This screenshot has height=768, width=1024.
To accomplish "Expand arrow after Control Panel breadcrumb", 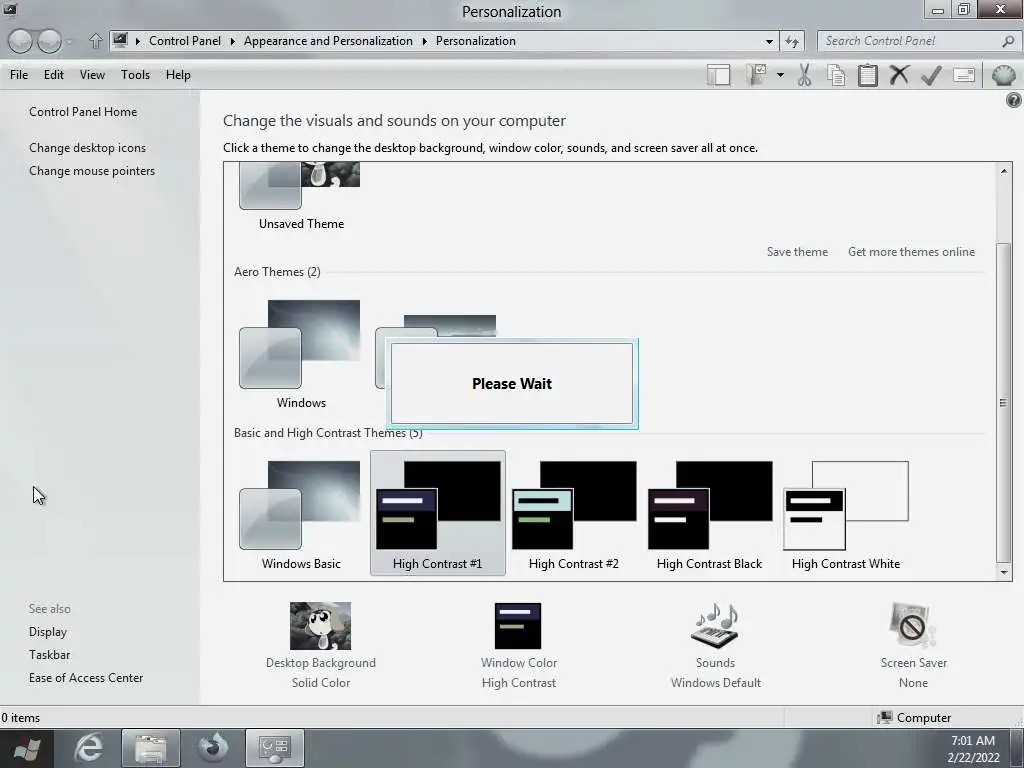I will click(232, 41).
